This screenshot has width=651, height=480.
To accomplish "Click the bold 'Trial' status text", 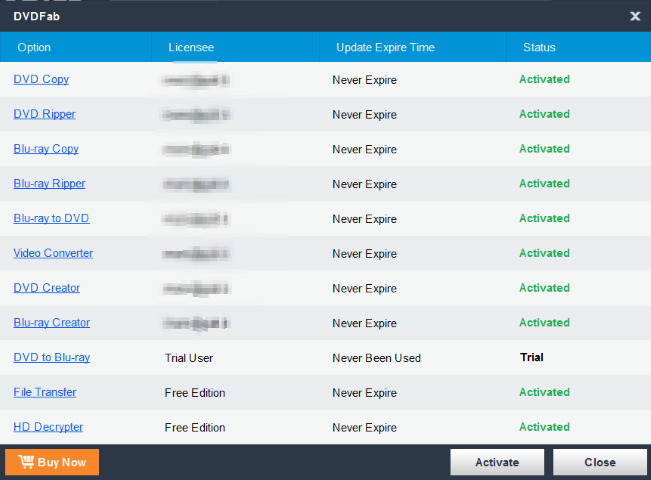I will pyautogui.click(x=532, y=358).
